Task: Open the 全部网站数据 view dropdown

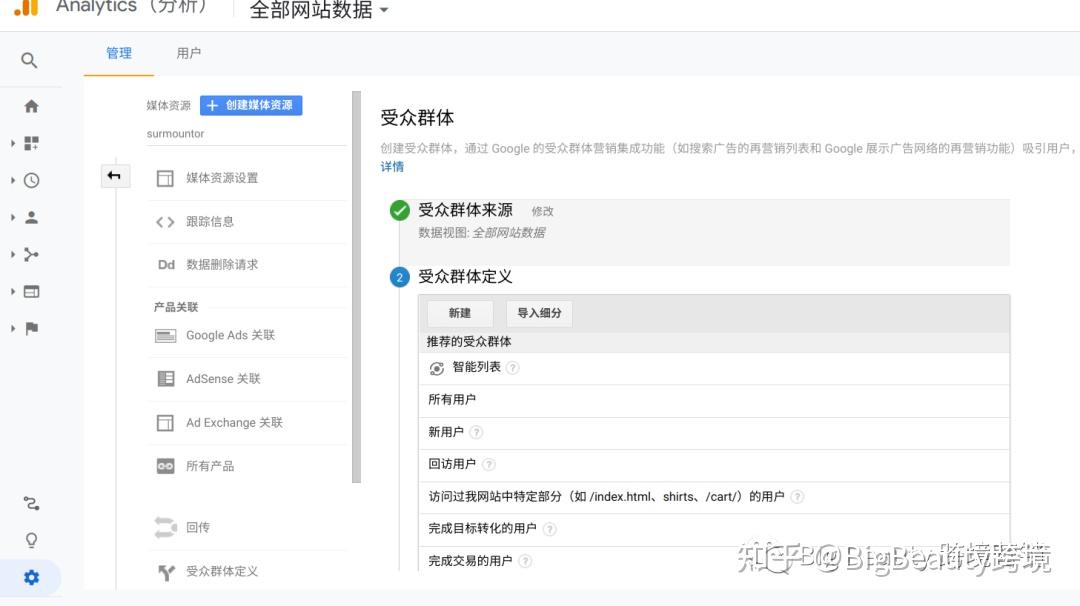Action: [319, 10]
